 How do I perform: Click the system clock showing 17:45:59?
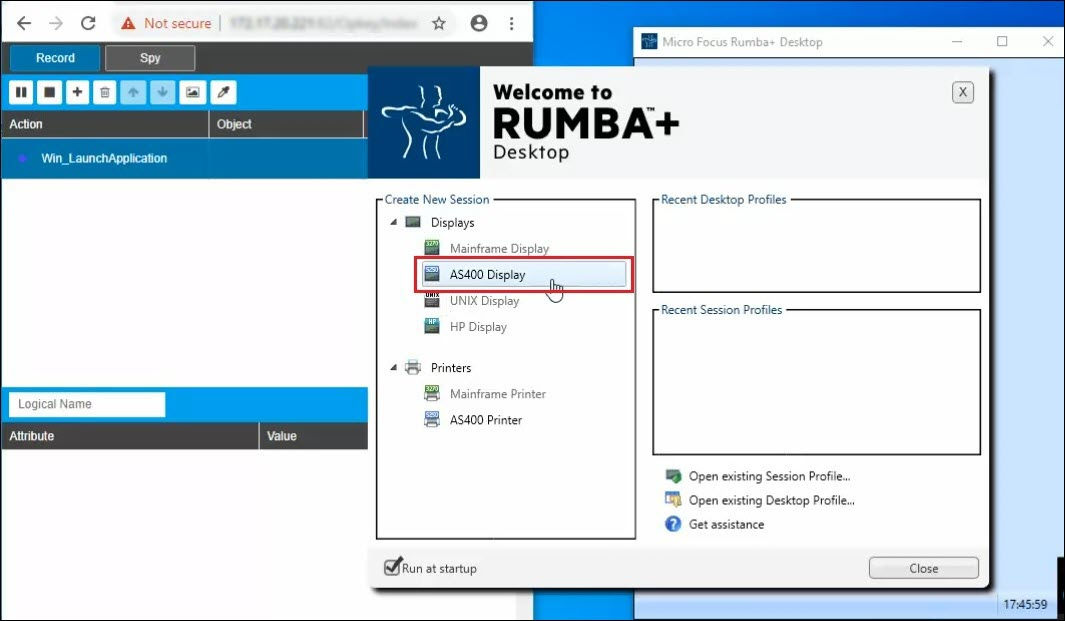tap(1025, 604)
